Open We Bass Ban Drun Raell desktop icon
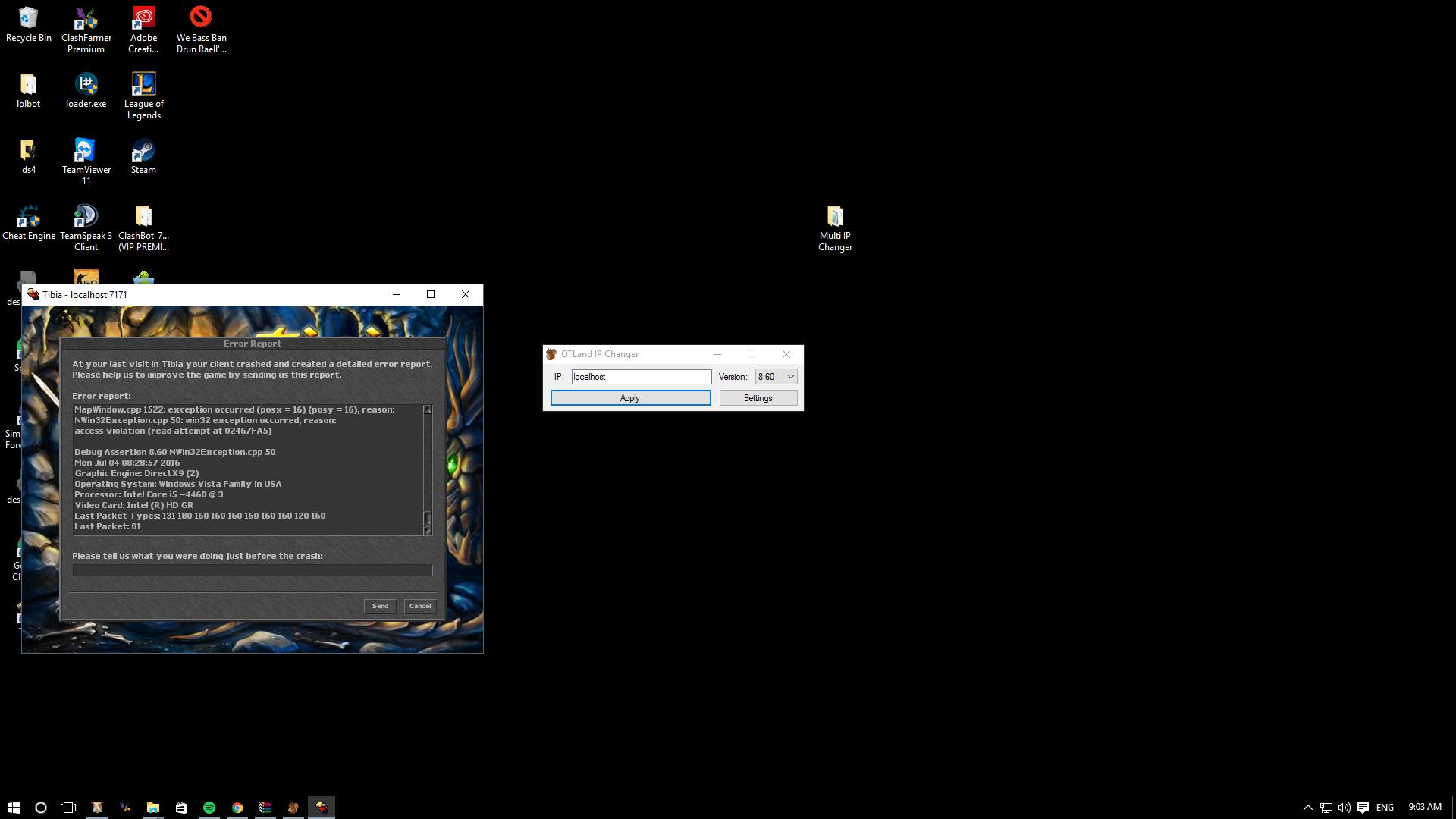The width and height of the screenshot is (1456, 819). 201,30
